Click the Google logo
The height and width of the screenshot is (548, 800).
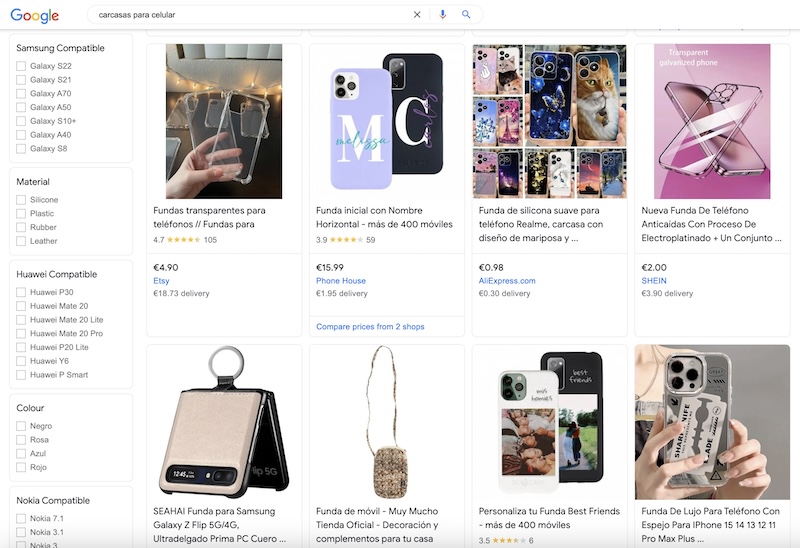(x=35, y=15)
